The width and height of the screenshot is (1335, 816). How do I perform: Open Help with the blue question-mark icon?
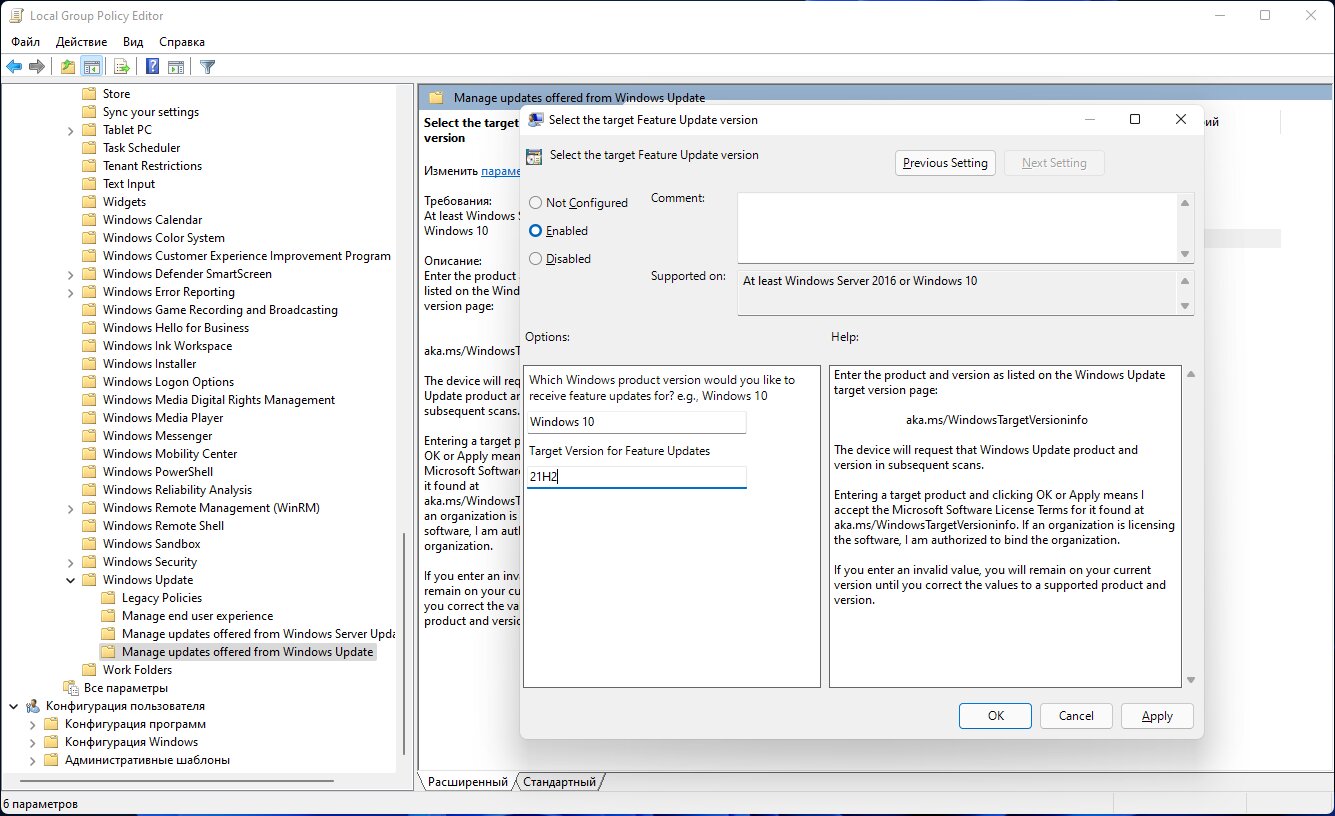click(x=152, y=67)
